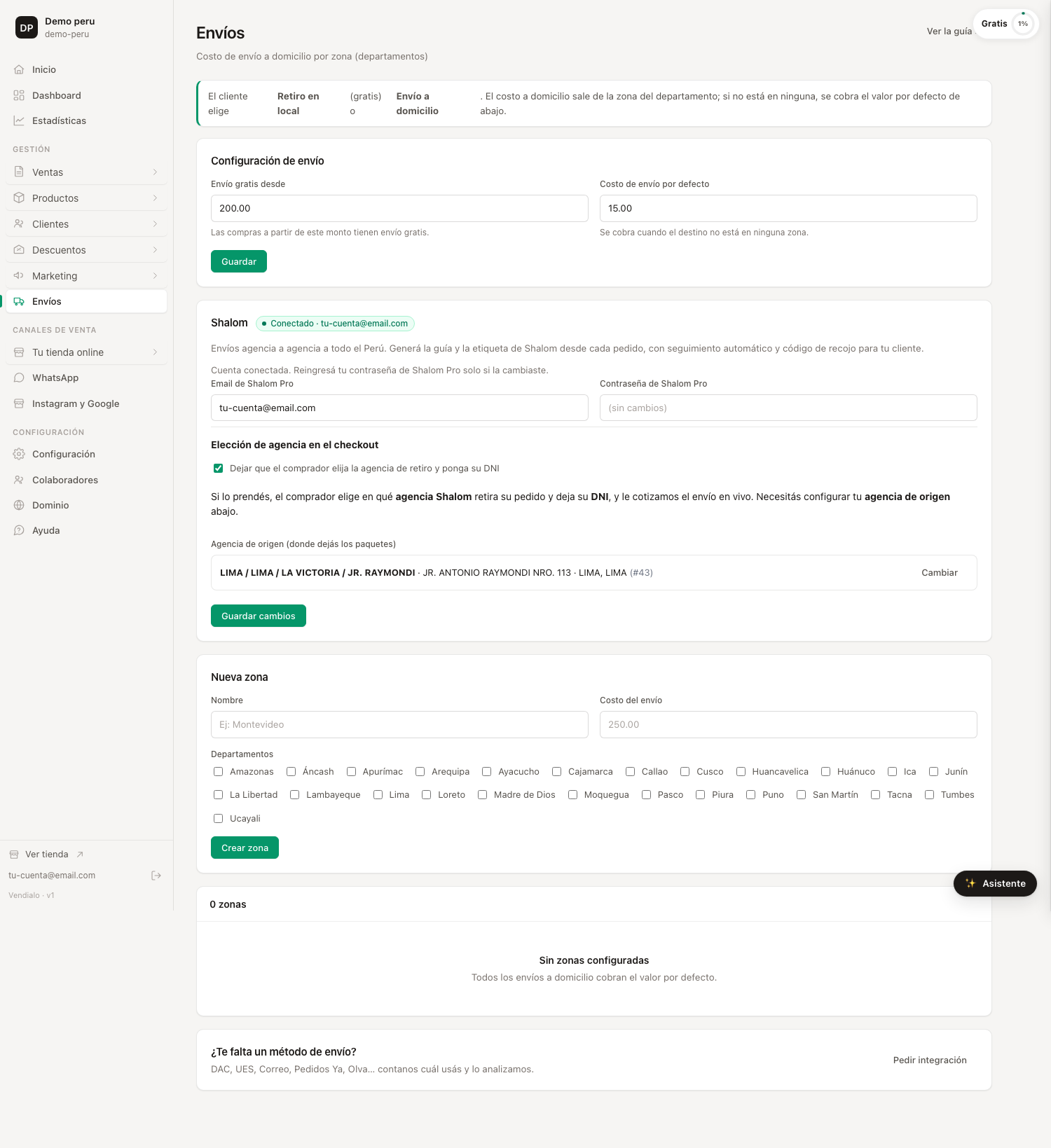Expand the Ventas submenu chevron

click(x=155, y=172)
